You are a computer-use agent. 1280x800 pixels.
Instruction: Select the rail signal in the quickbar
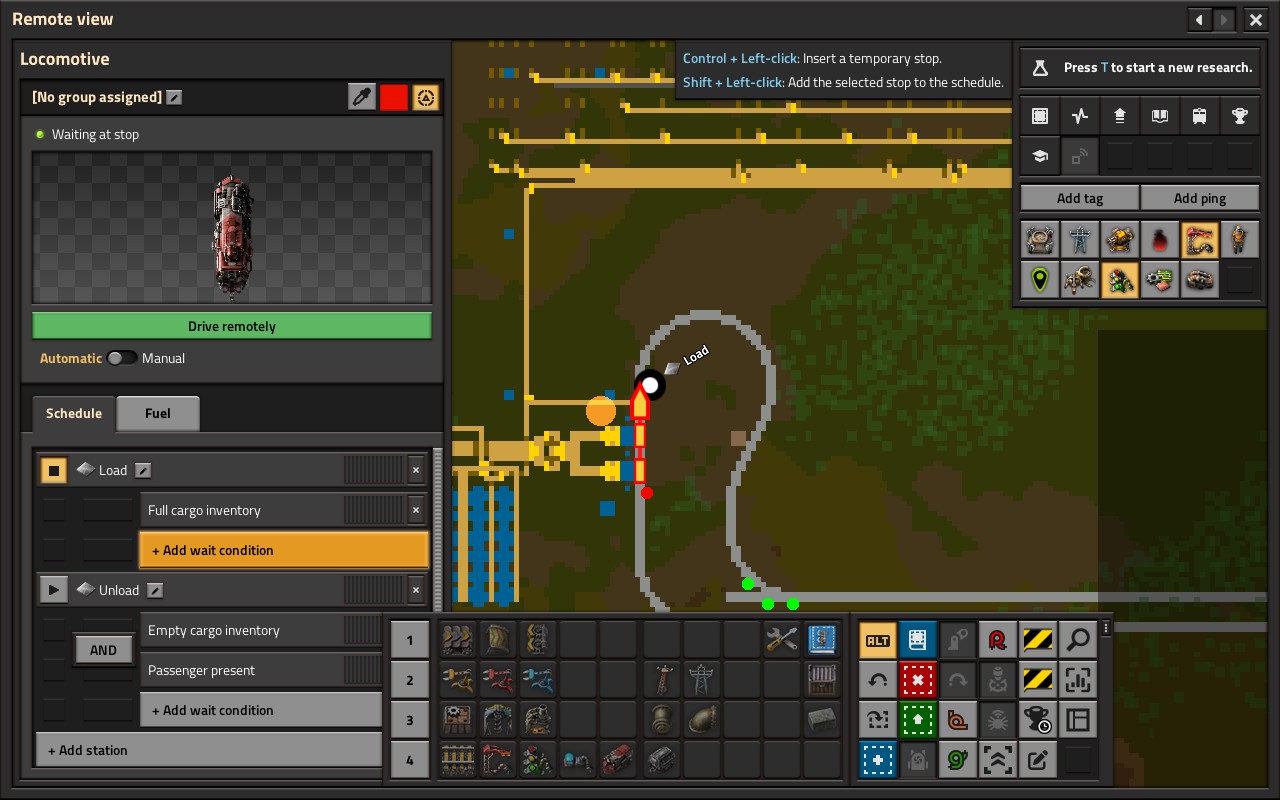(538, 760)
